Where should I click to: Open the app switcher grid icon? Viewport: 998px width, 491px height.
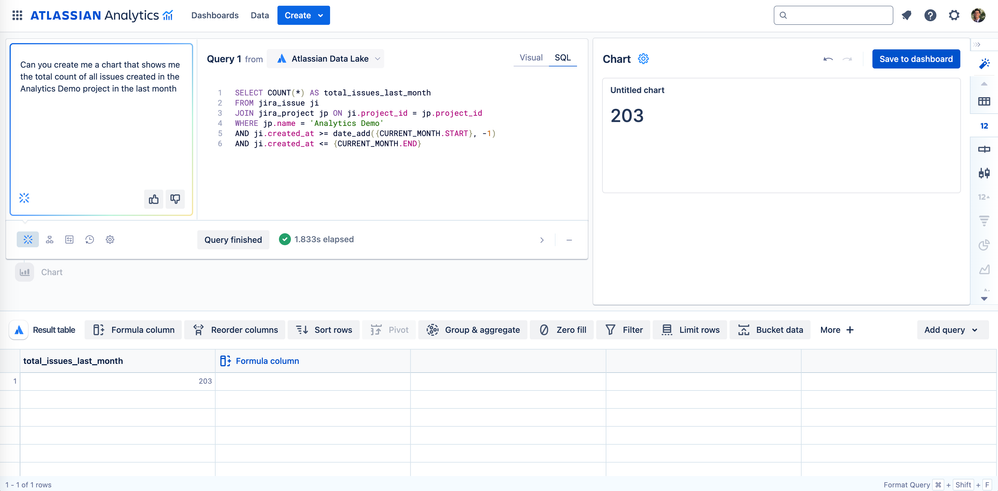point(17,15)
